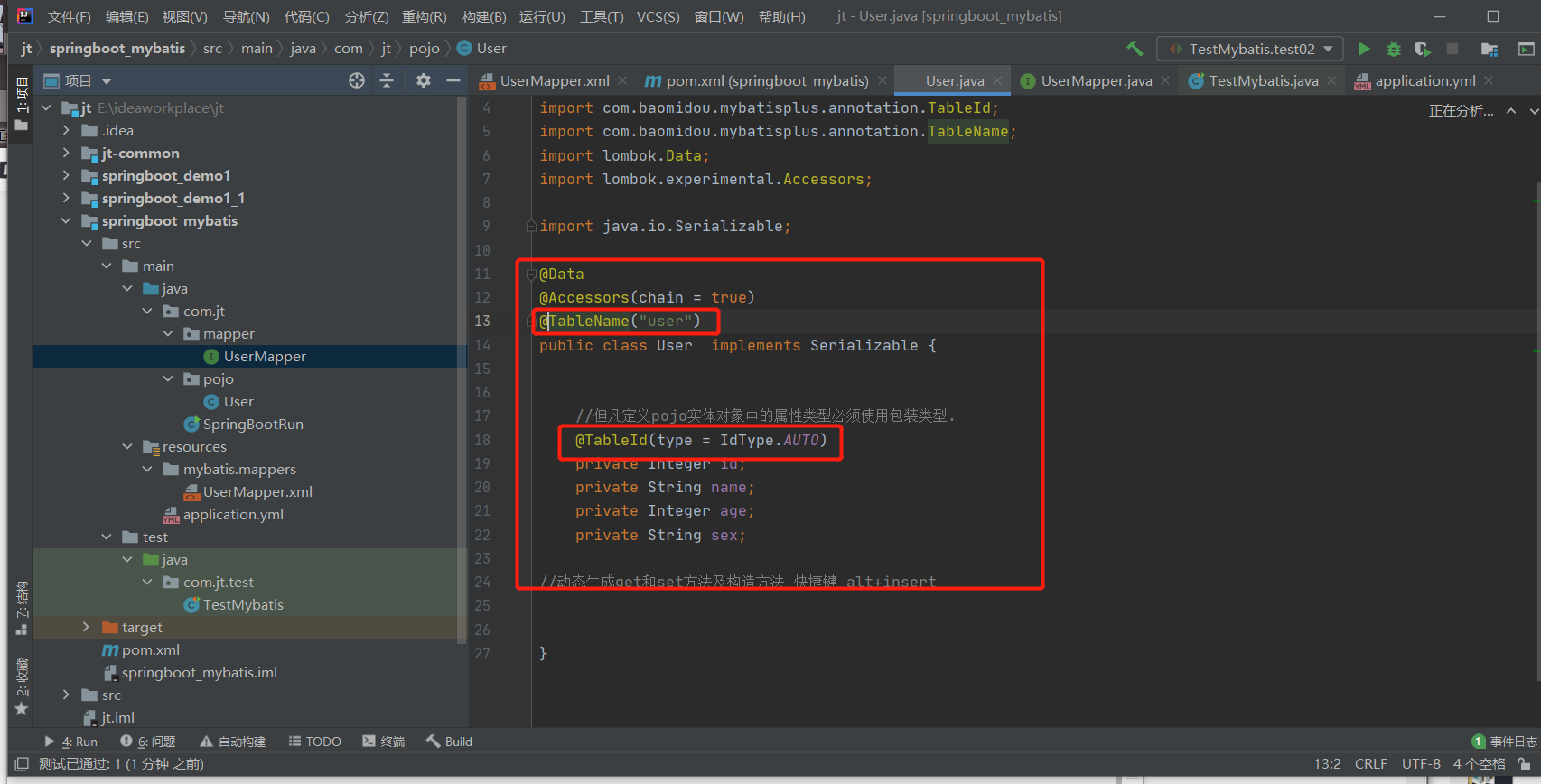Viewport: 1541px width, 784px height.
Task: Hide the Project tool window
Action: pyautogui.click(x=453, y=80)
